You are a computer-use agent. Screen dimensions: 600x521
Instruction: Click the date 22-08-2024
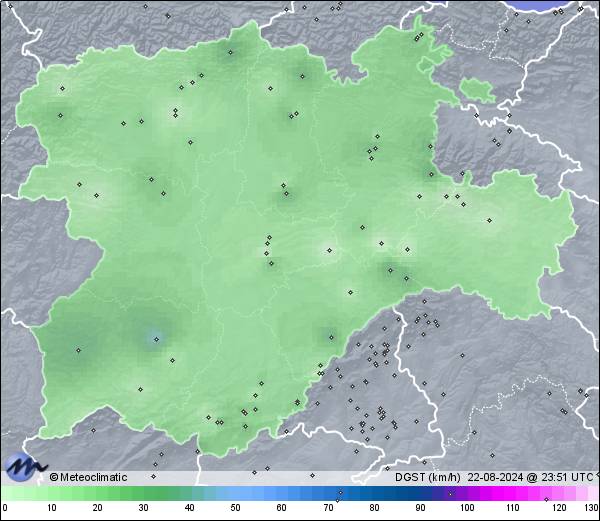coord(495,477)
